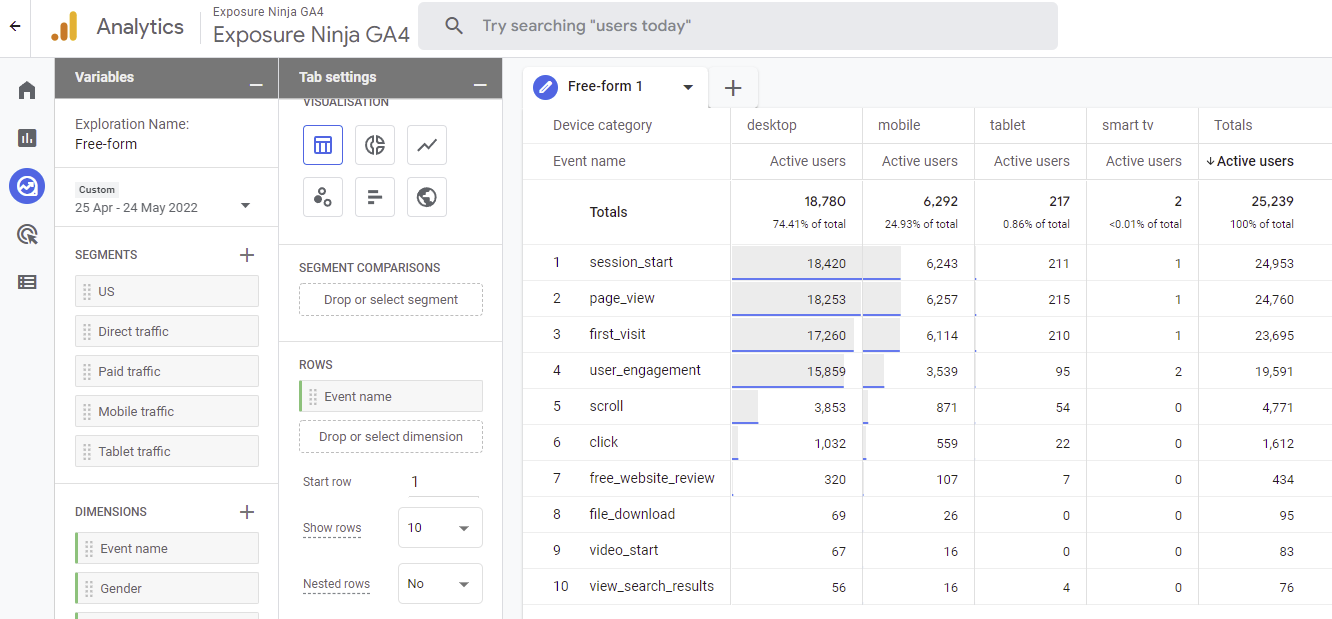Expand the Show rows dropdown
The image size is (1332, 619).
[x=440, y=528]
